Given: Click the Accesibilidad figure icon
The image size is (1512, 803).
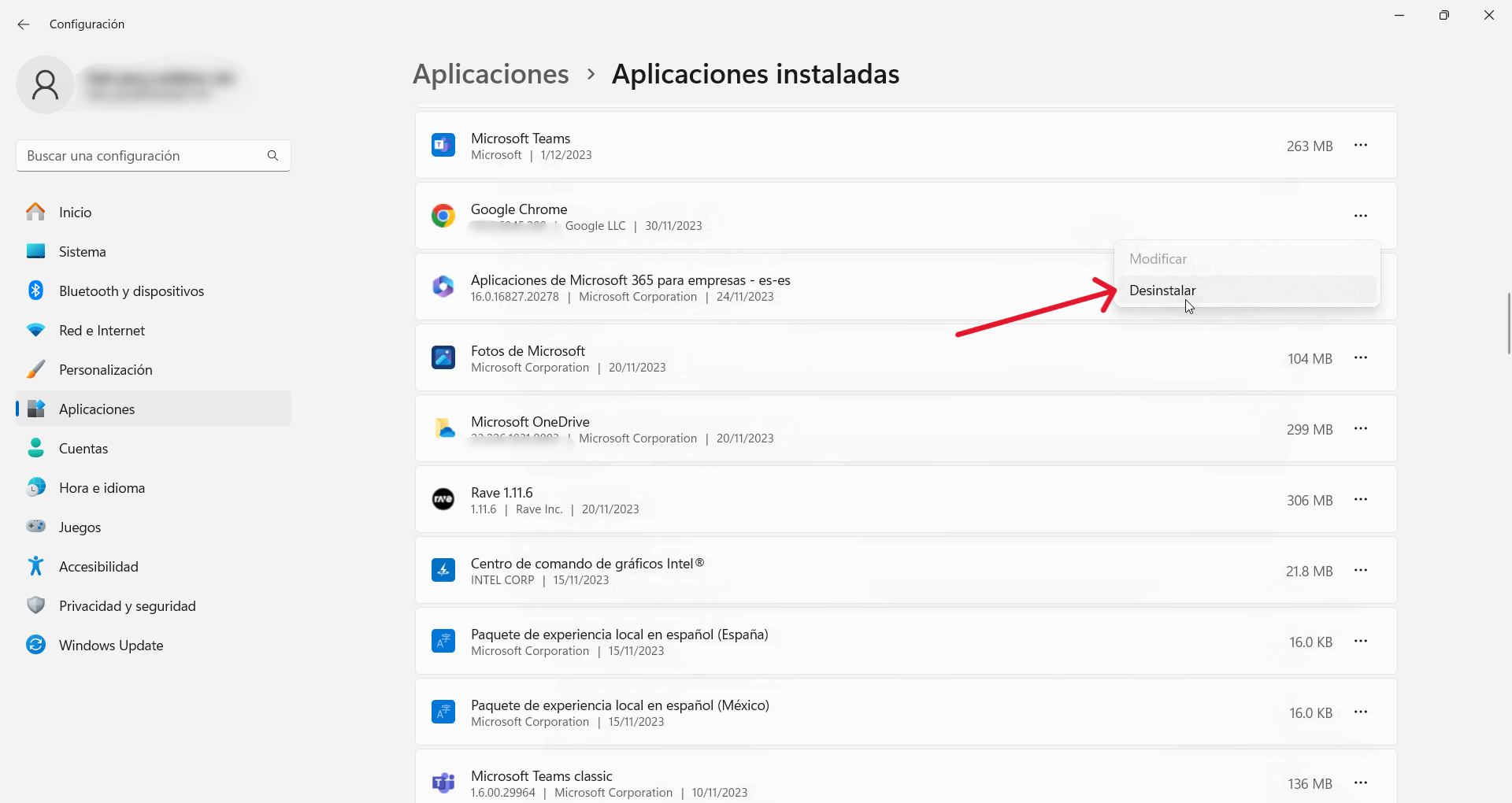Looking at the screenshot, I should point(35,566).
